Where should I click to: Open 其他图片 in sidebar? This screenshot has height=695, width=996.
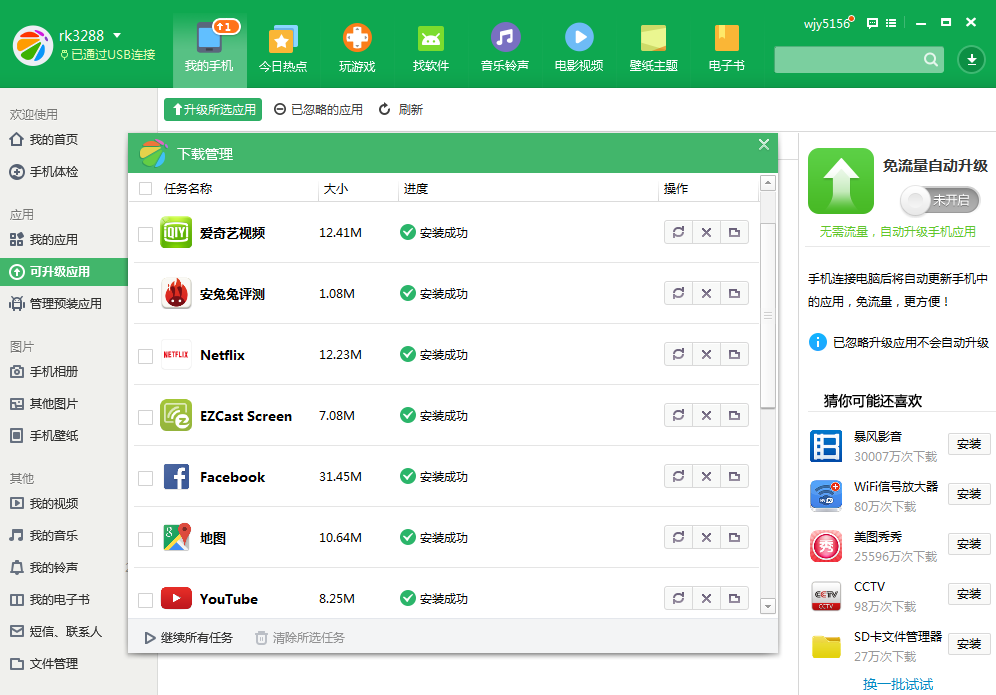44,403
